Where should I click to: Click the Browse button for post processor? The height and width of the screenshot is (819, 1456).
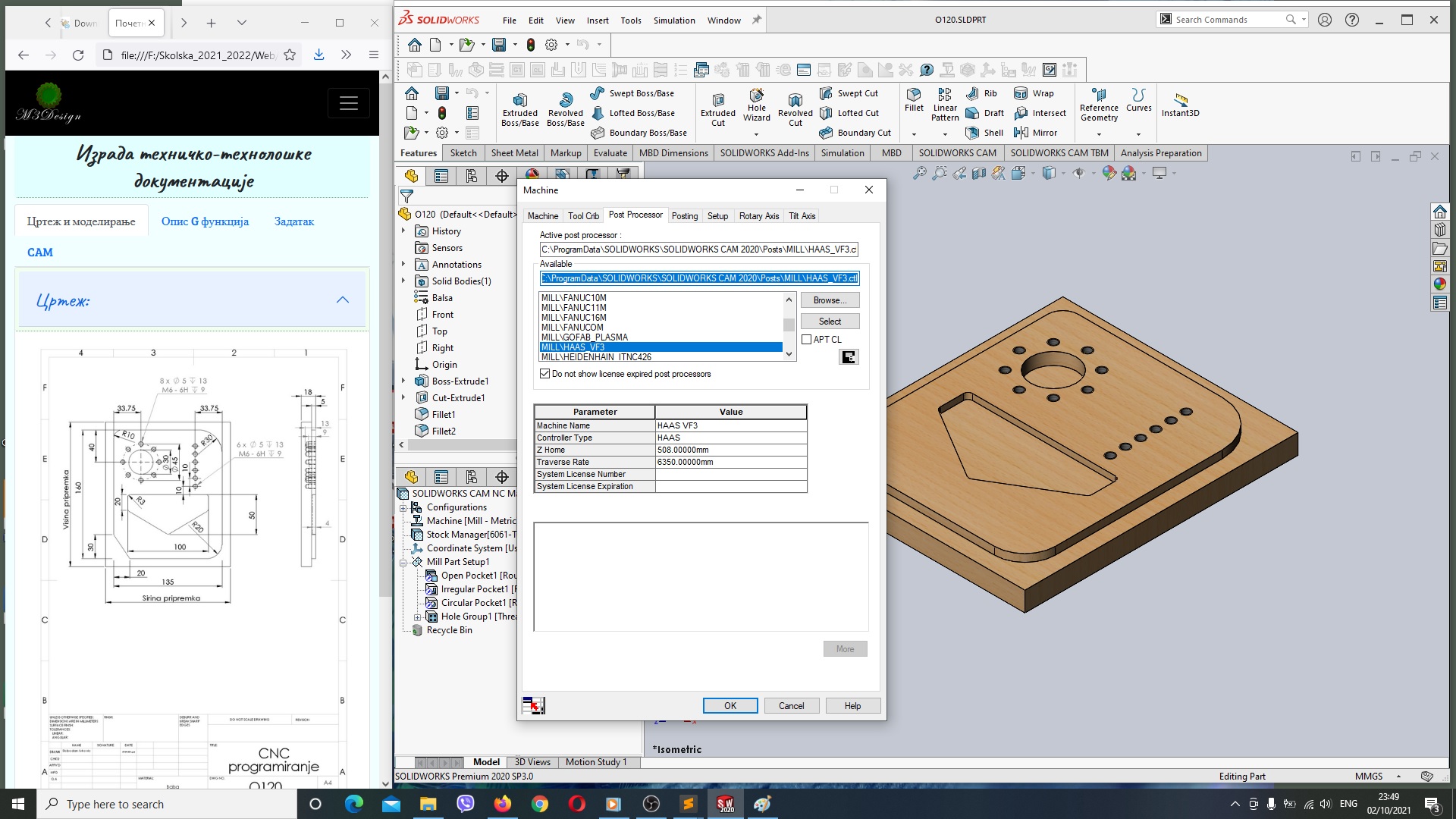[x=829, y=300]
